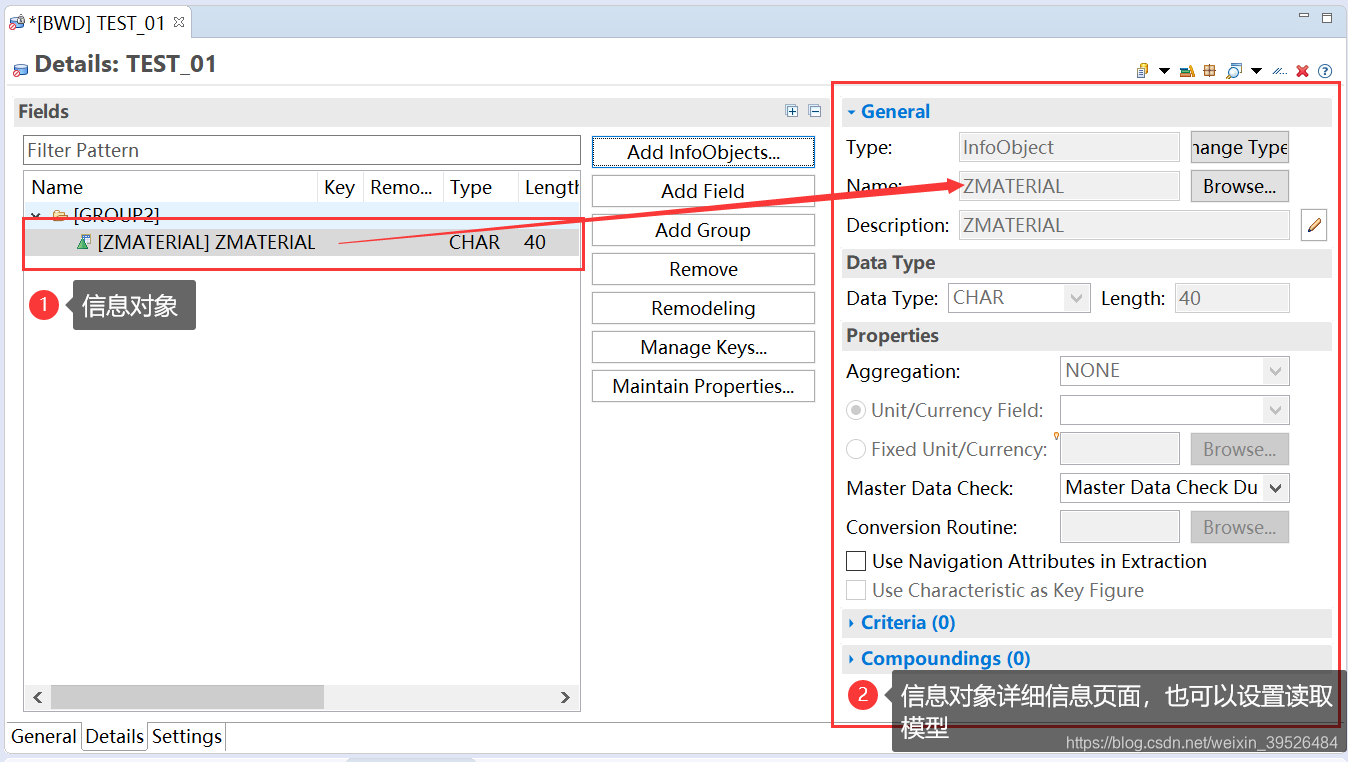The image size is (1348, 762).
Task: Select the Fixed Unit/Currency radio button
Action: point(856,449)
